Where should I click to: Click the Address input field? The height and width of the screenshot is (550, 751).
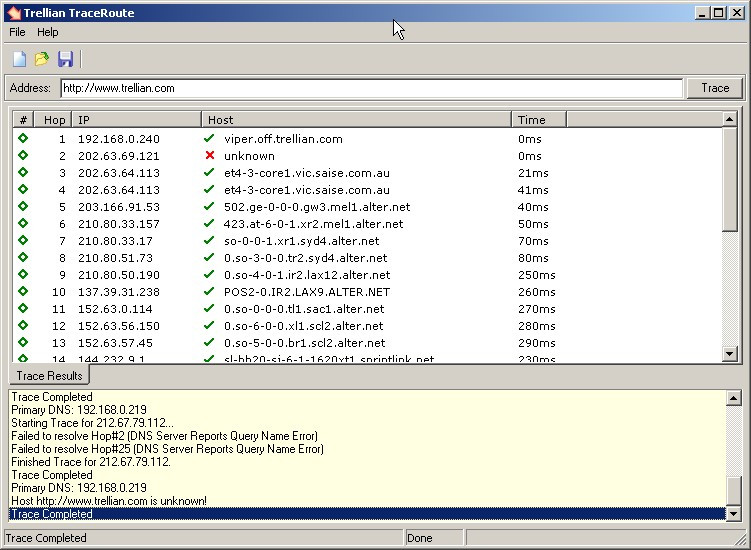tap(372, 88)
